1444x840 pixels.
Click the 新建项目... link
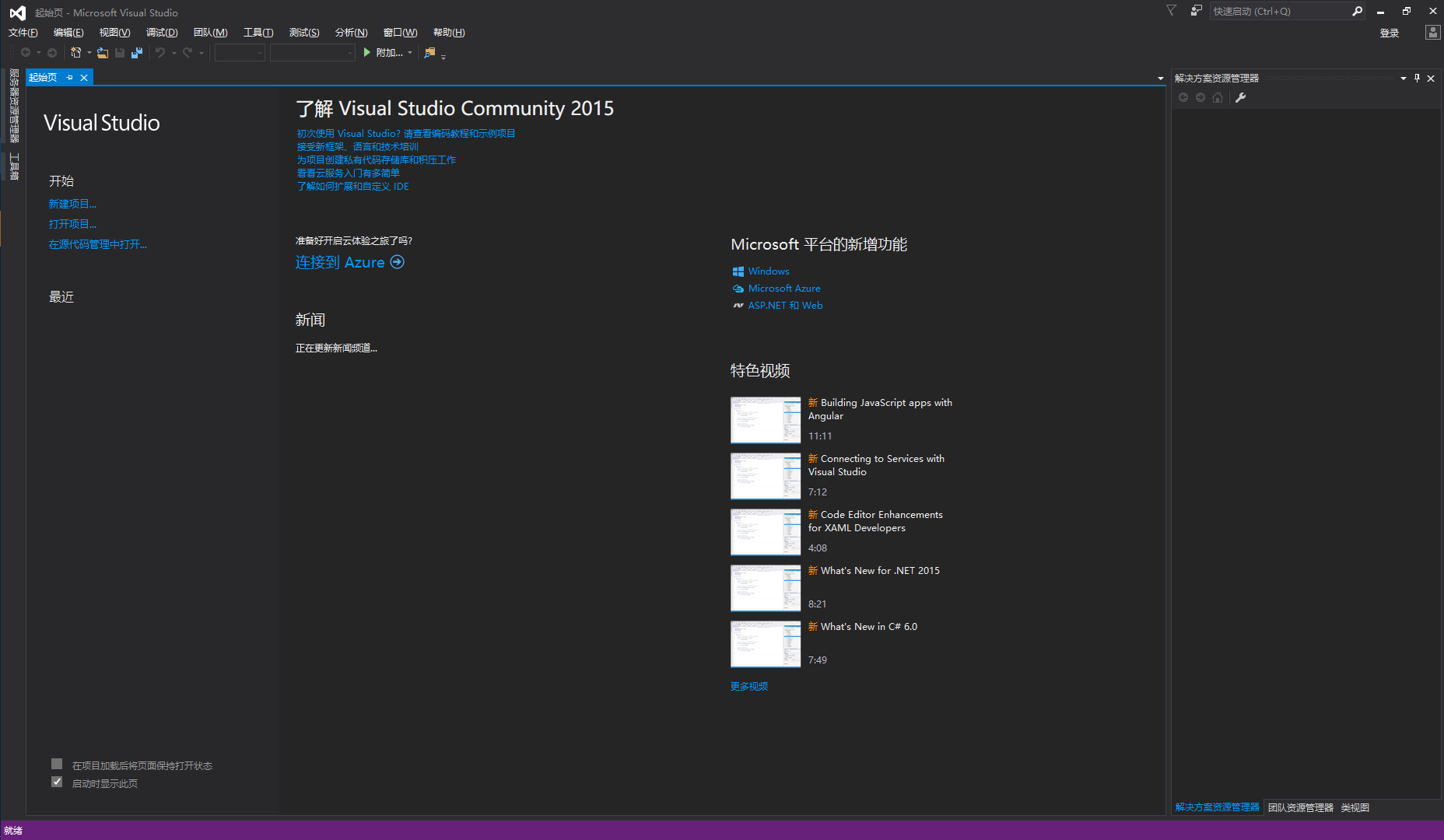click(72, 204)
